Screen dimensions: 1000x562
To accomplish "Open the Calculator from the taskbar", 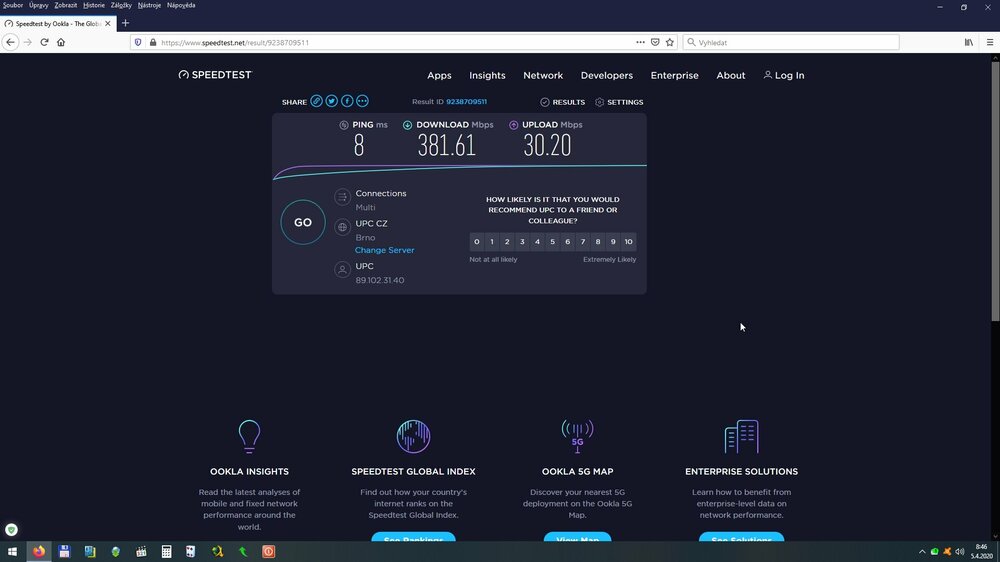I will 167,551.
